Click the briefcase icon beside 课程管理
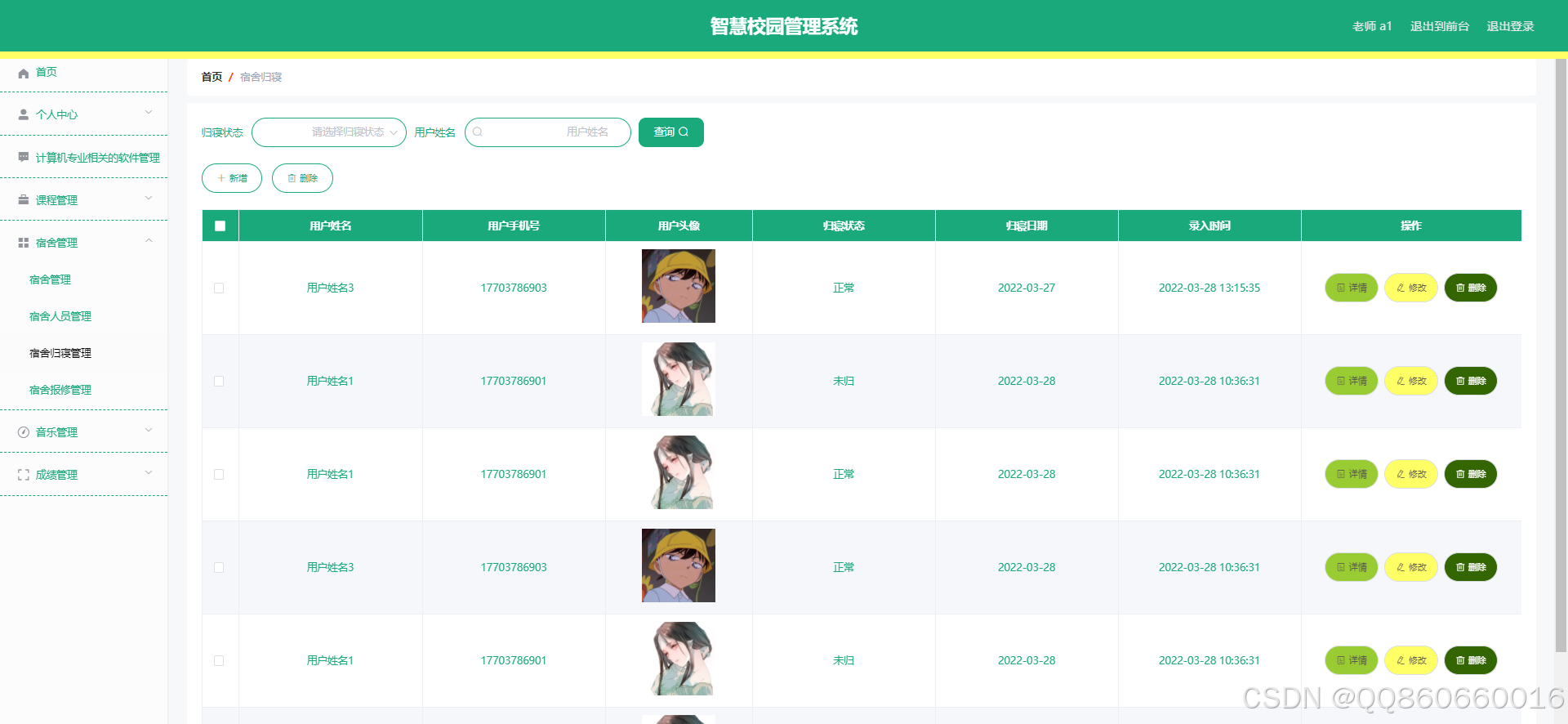The width and height of the screenshot is (1568, 724). coord(24,200)
